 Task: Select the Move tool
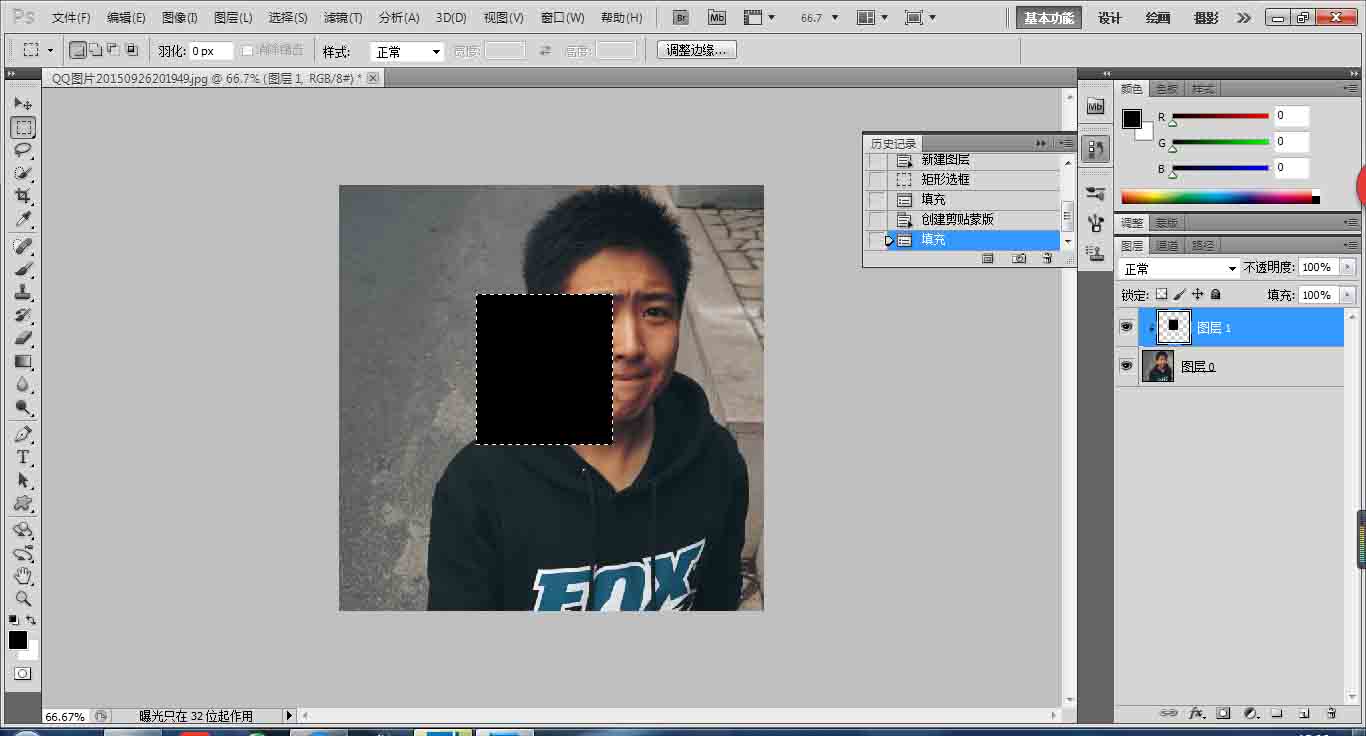(x=23, y=103)
